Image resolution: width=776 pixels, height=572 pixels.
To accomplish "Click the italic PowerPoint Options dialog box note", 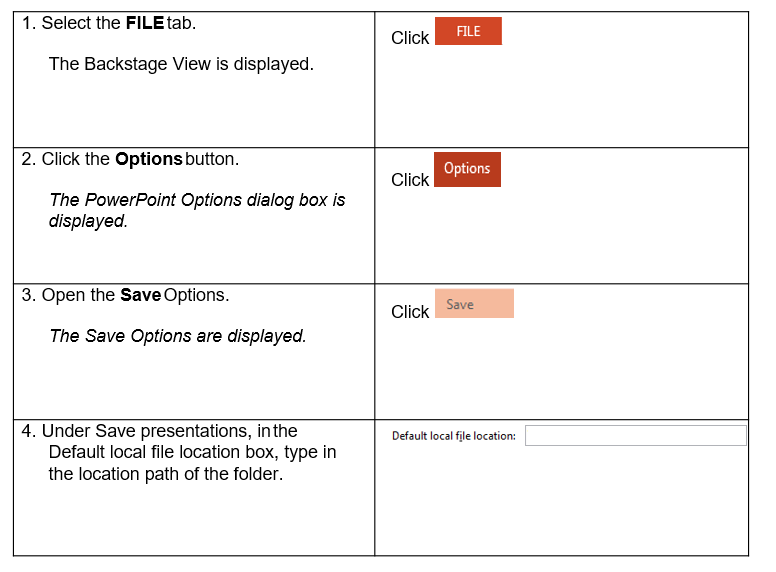I will 196,210.
